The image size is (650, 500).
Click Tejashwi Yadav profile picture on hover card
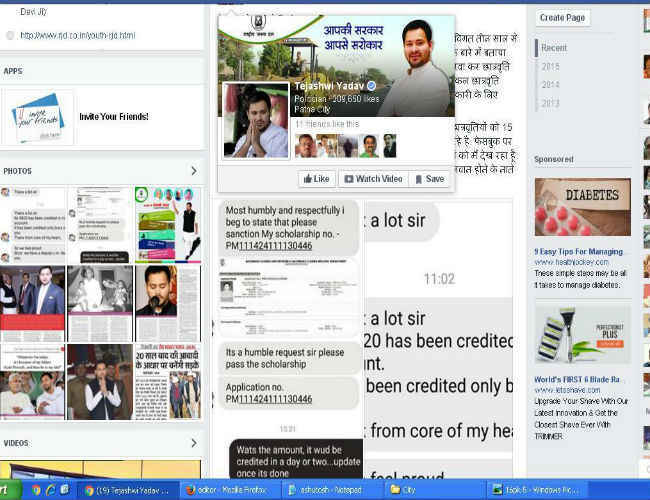256,120
